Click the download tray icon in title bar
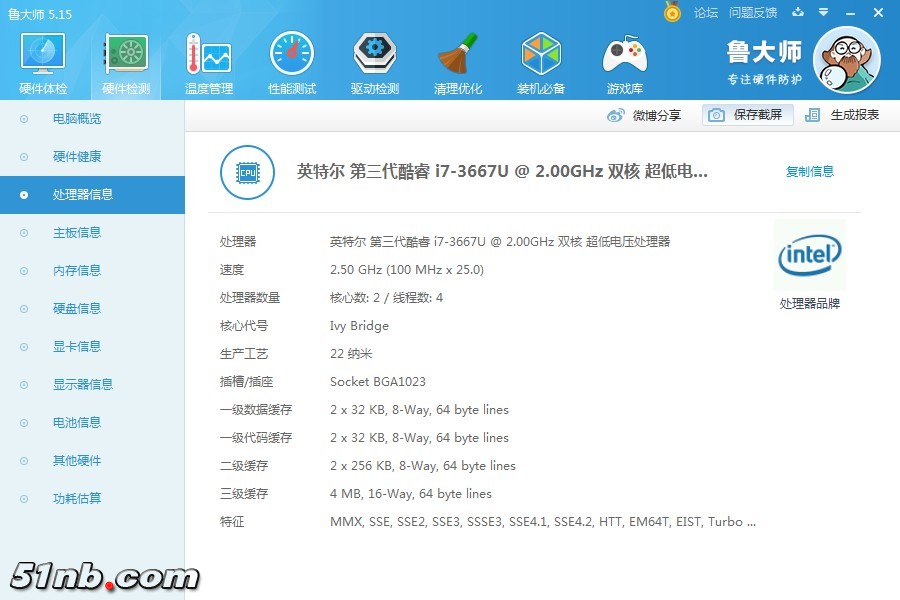900x600 pixels. pos(798,12)
